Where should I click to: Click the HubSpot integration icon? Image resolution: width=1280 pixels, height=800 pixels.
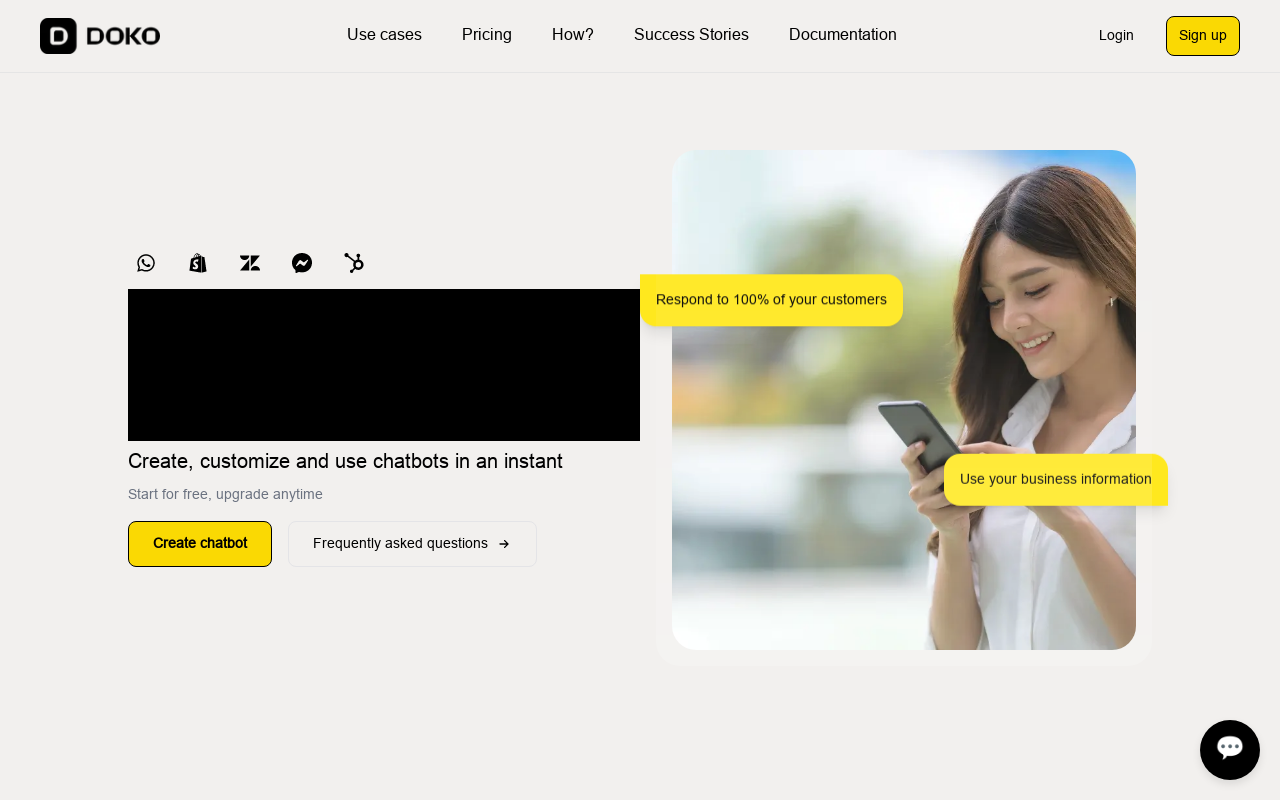click(x=354, y=263)
